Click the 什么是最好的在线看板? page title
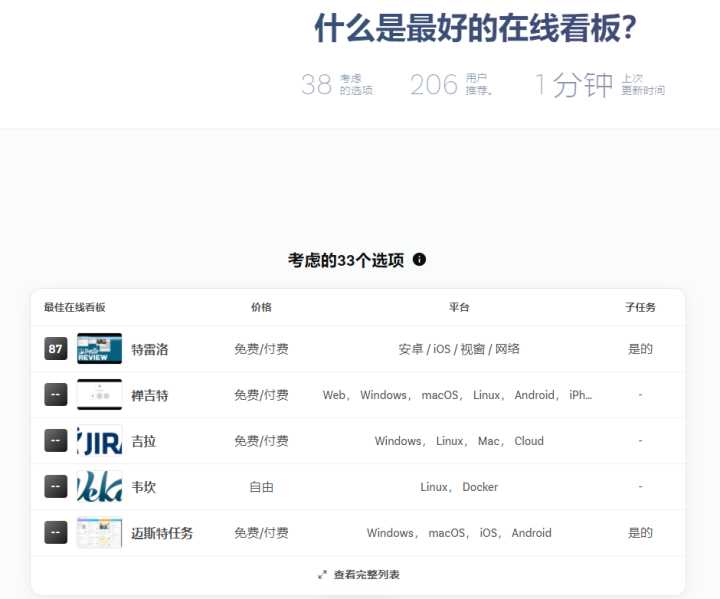The image size is (720, 599). point(475,28)
